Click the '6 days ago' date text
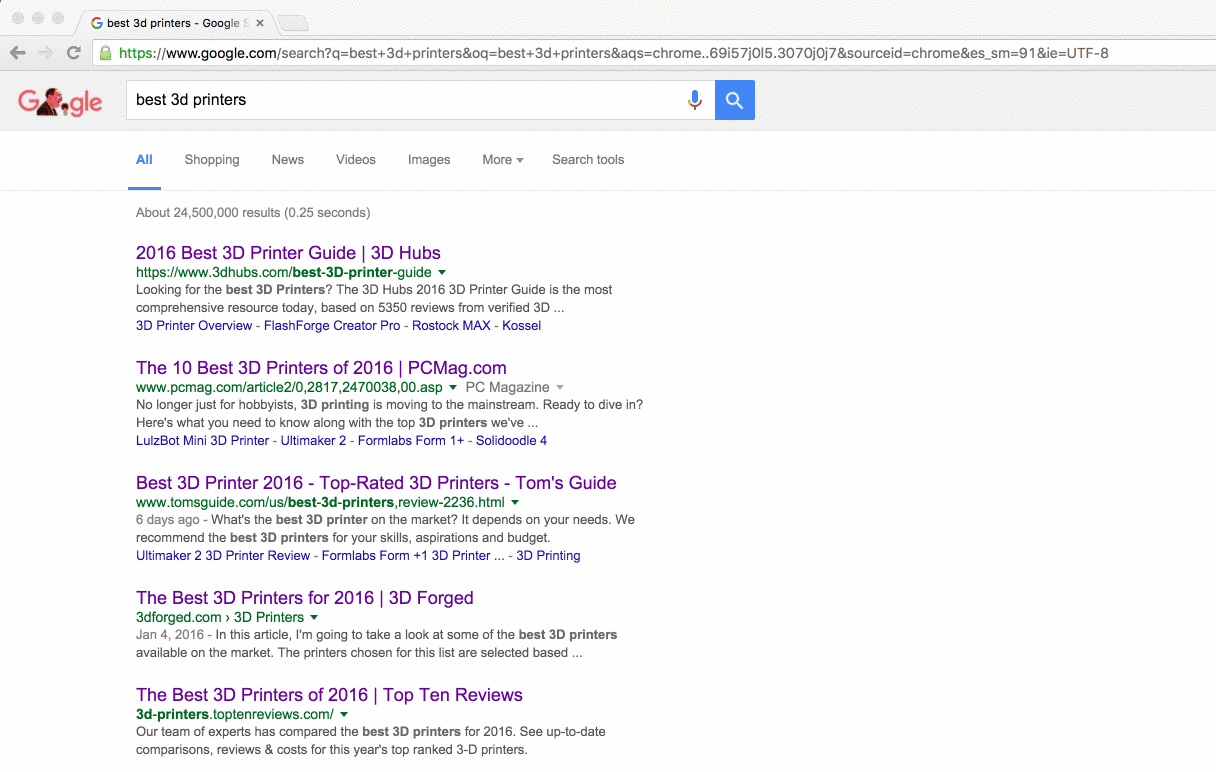Screen dimensions: 1216x772 [168, 520]
